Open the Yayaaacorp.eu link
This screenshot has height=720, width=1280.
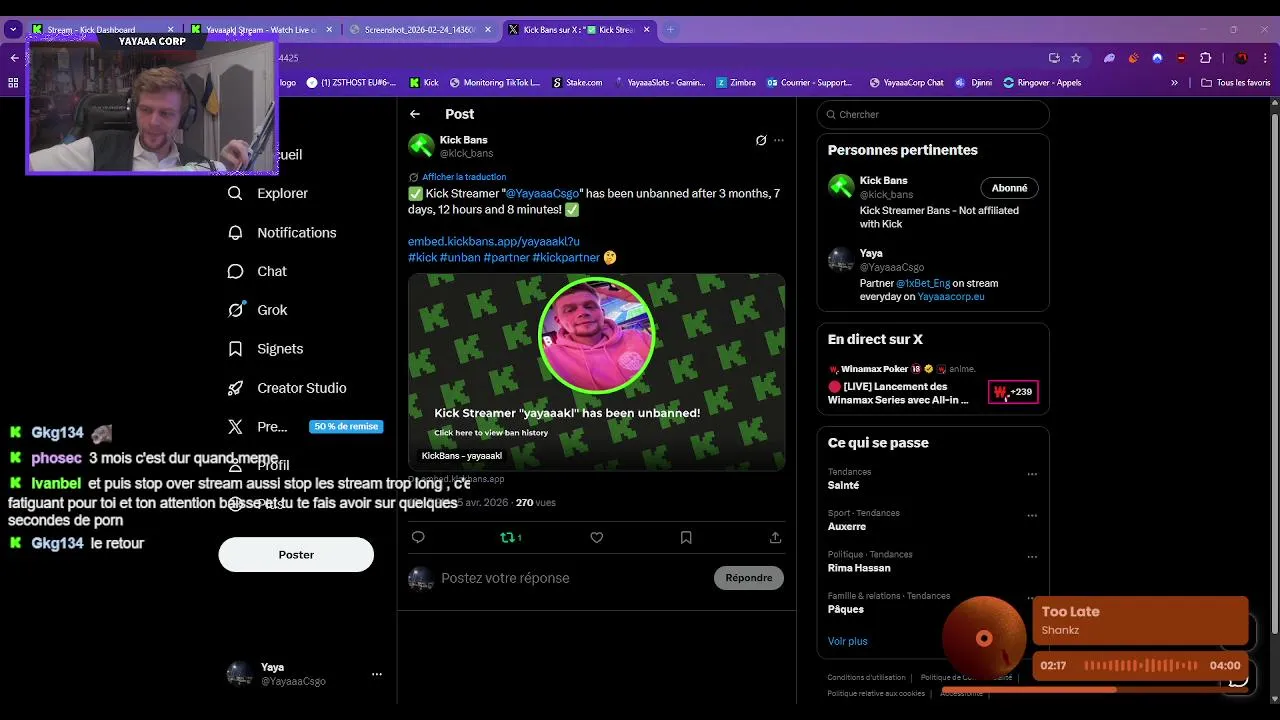click(951, 297)
